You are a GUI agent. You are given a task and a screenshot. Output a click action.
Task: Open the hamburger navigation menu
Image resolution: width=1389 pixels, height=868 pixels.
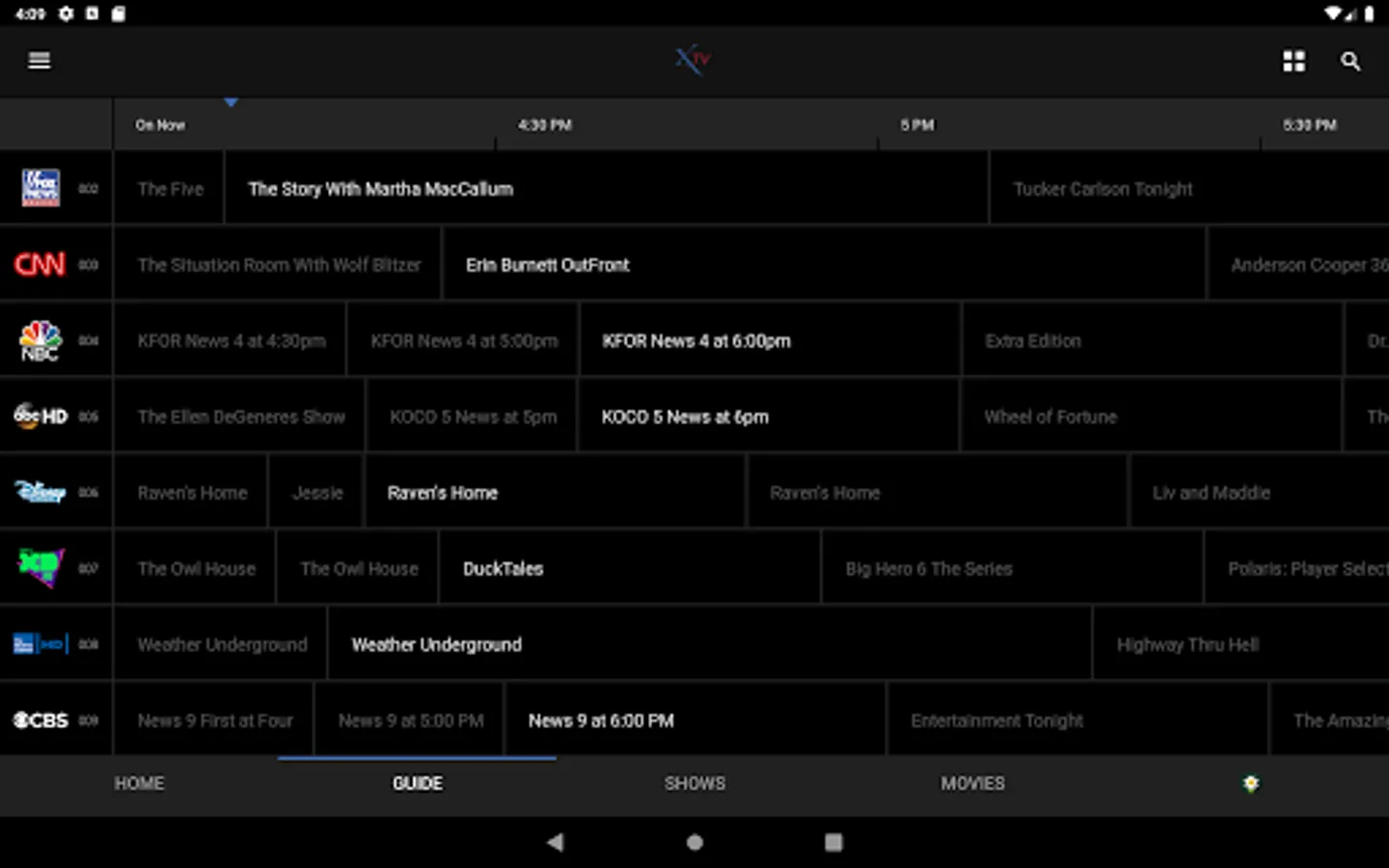[40, 61]
